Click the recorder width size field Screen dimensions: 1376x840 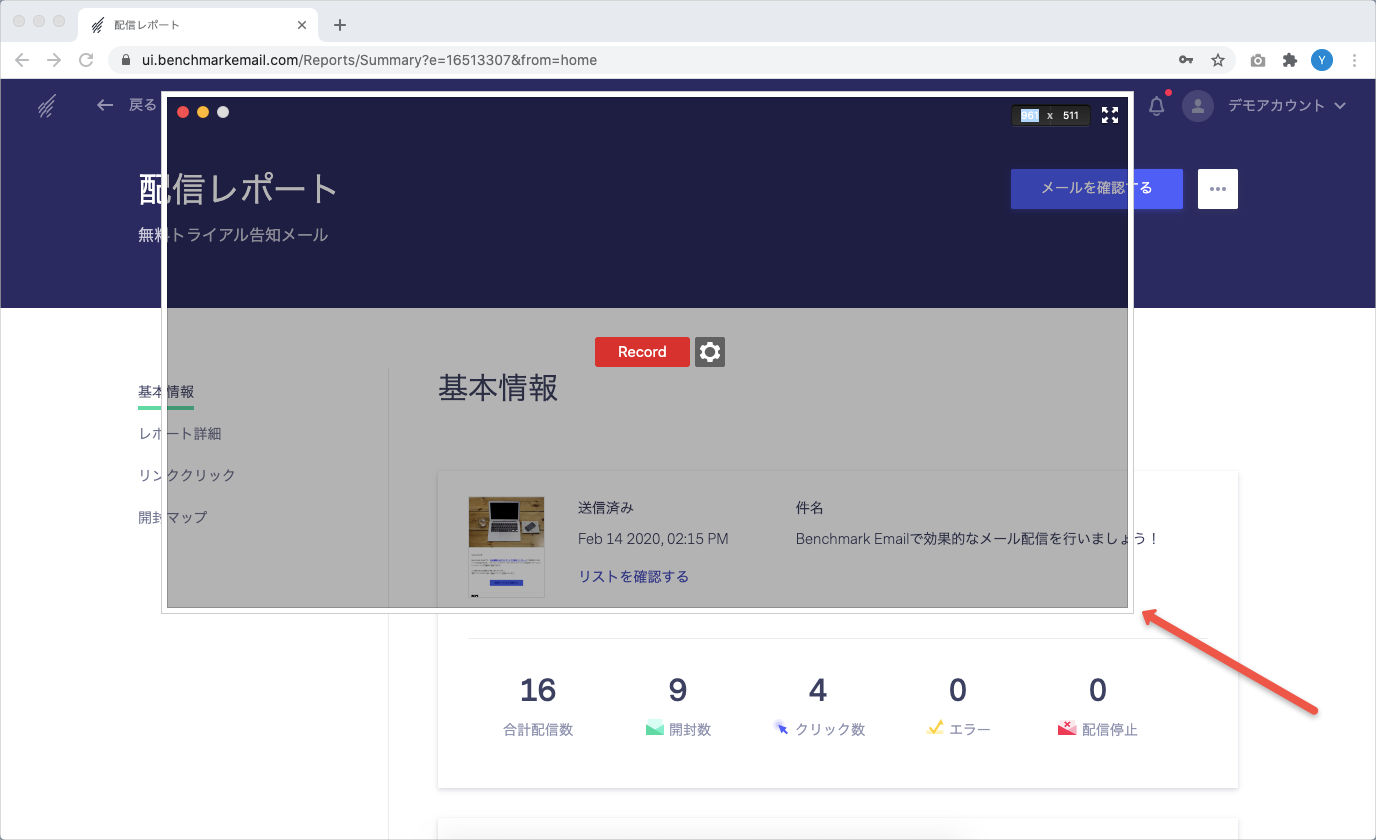point(1029,116)
